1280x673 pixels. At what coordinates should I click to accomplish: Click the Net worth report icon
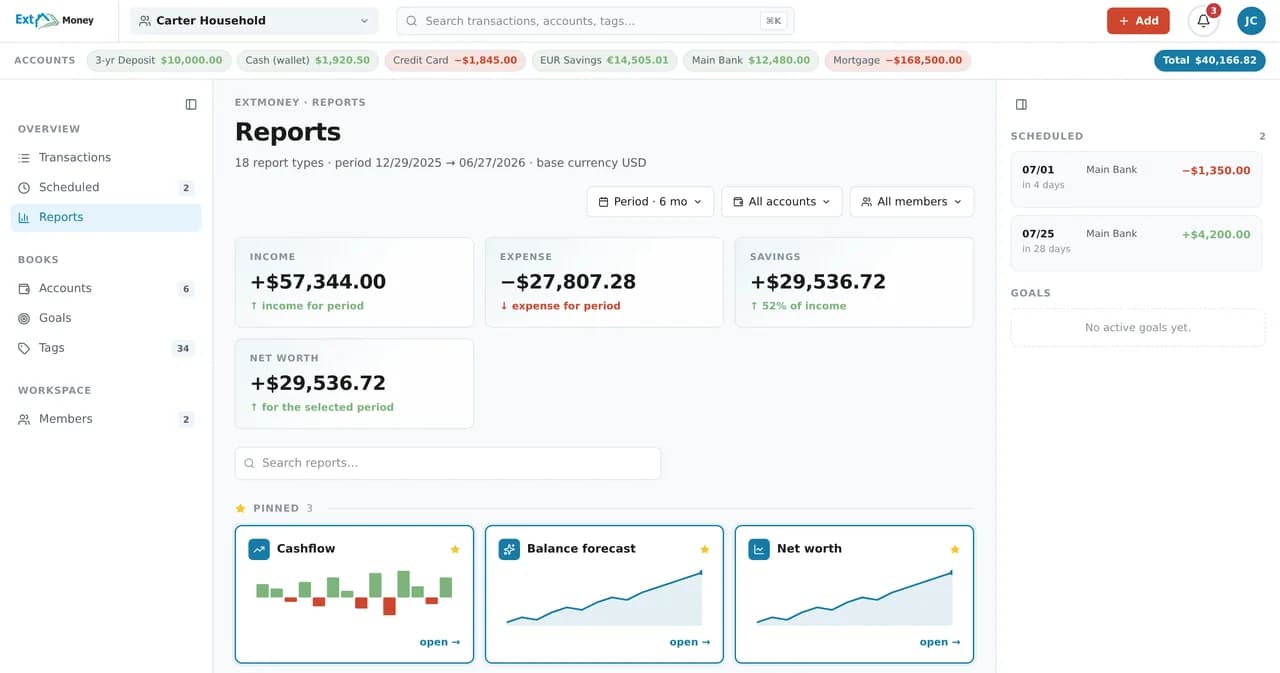(x=759, y=549)
